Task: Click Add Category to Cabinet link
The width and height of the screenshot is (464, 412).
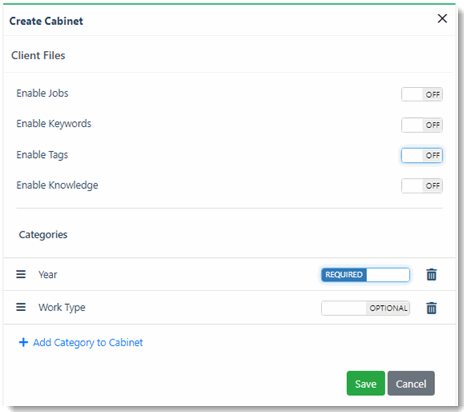Action: [88, 343]
